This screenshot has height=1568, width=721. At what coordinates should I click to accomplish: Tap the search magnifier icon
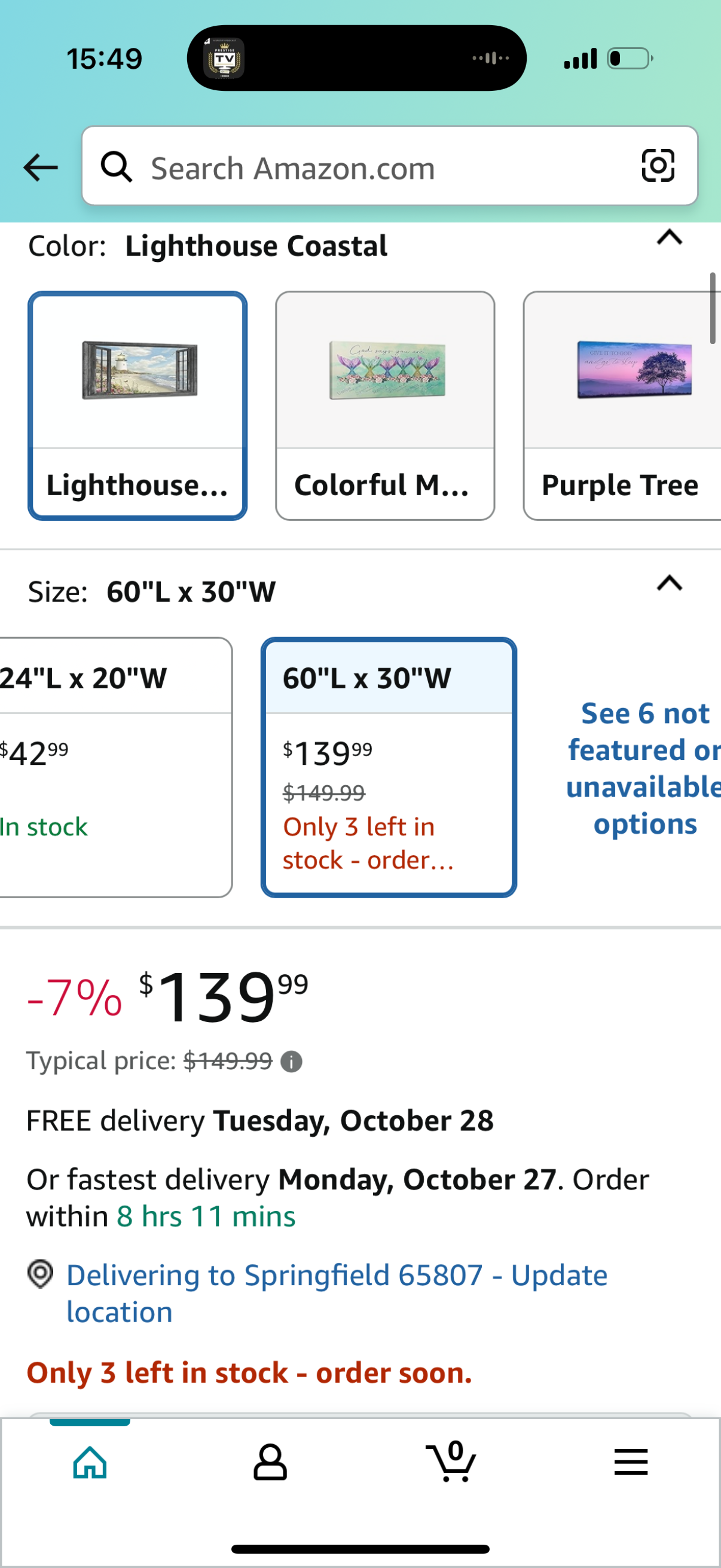(116, 167)
